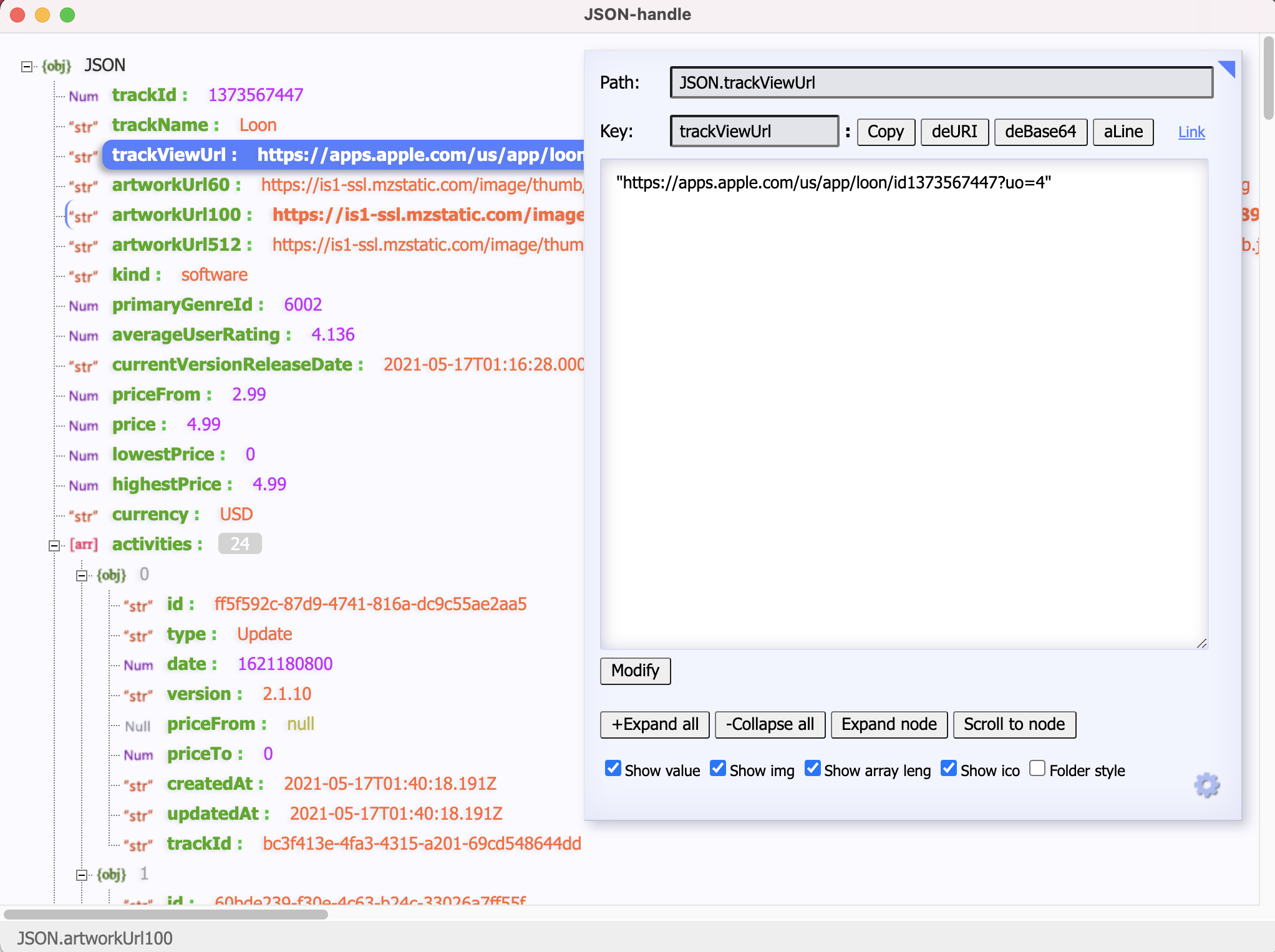Viewport: 1275px width, 952px height.
Task: Select the trackId bc3f413e row
Action: point(374,844)
